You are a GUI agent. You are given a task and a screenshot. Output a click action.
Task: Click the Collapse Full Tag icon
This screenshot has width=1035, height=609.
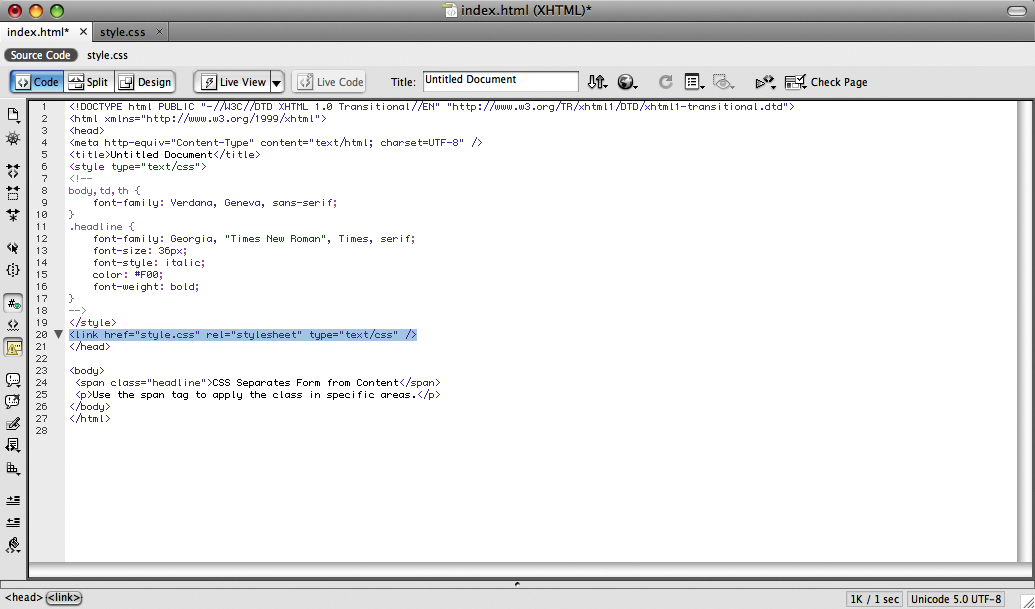(x=13, y=171)
